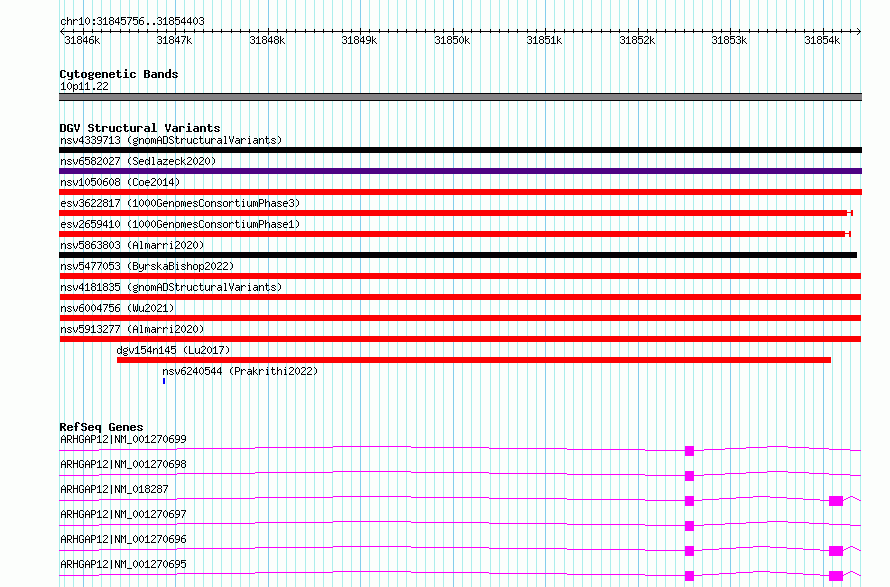
Task: Open variant label nsv5913277 (Almarri2020)
Action: [x=132, y=329]
